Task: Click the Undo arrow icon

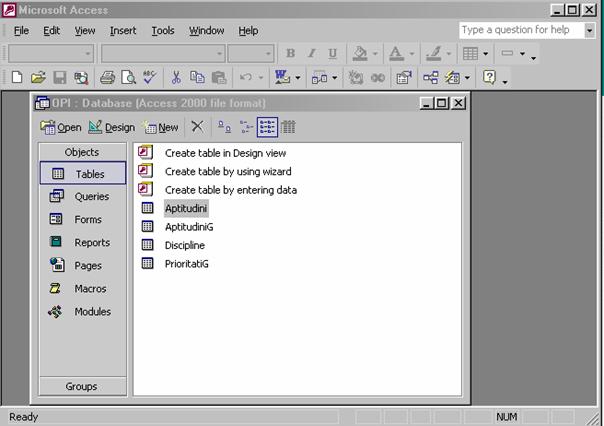Action: 246,77
